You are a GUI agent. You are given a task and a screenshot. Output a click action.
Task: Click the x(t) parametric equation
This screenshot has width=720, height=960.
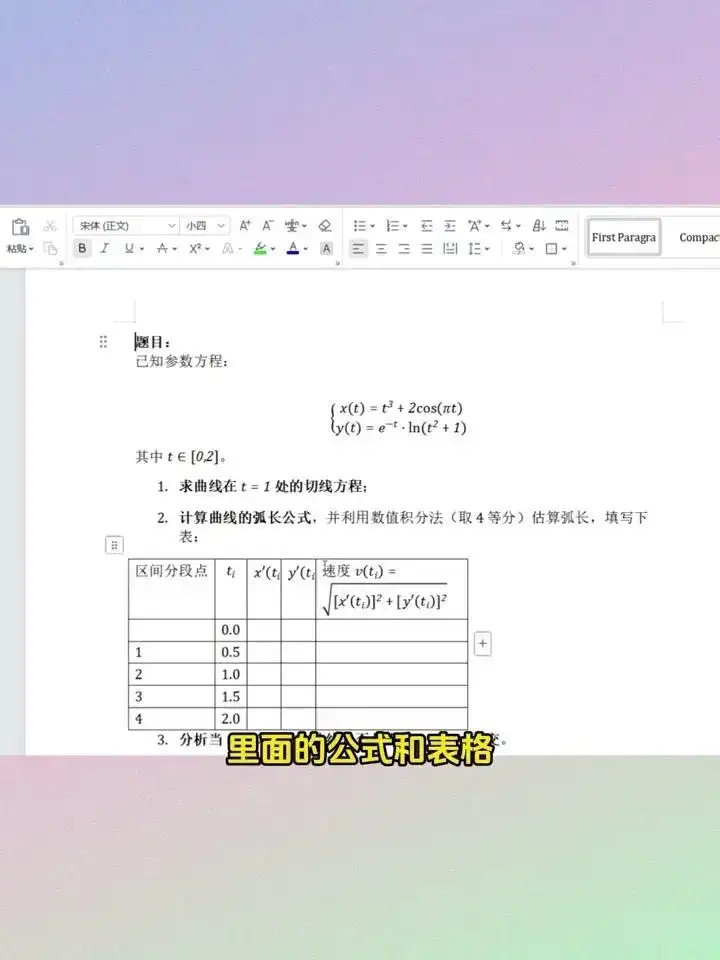(x=401, y=408)
